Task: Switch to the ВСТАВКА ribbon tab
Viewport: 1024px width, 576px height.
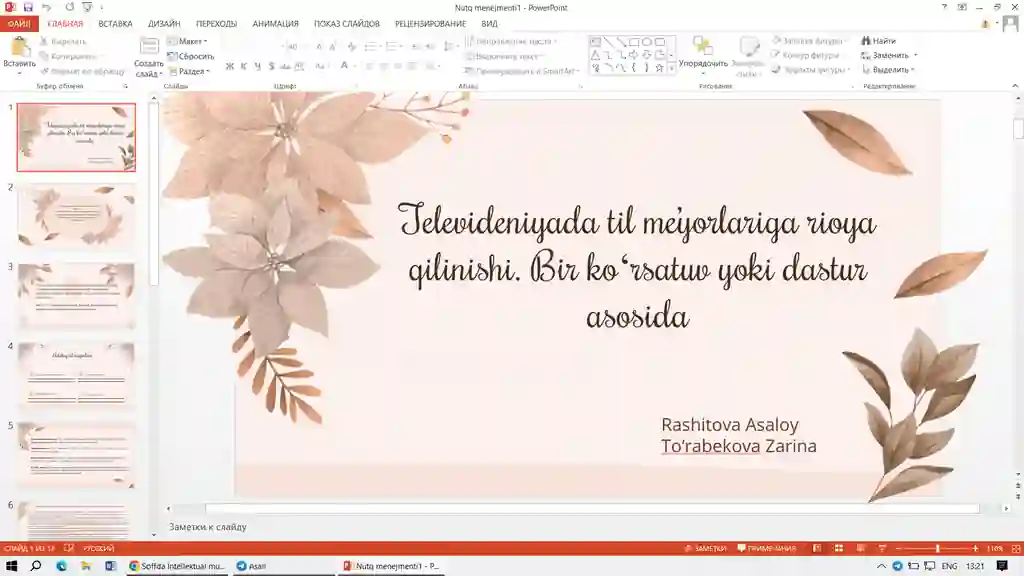Action: (x=115, y=23)
